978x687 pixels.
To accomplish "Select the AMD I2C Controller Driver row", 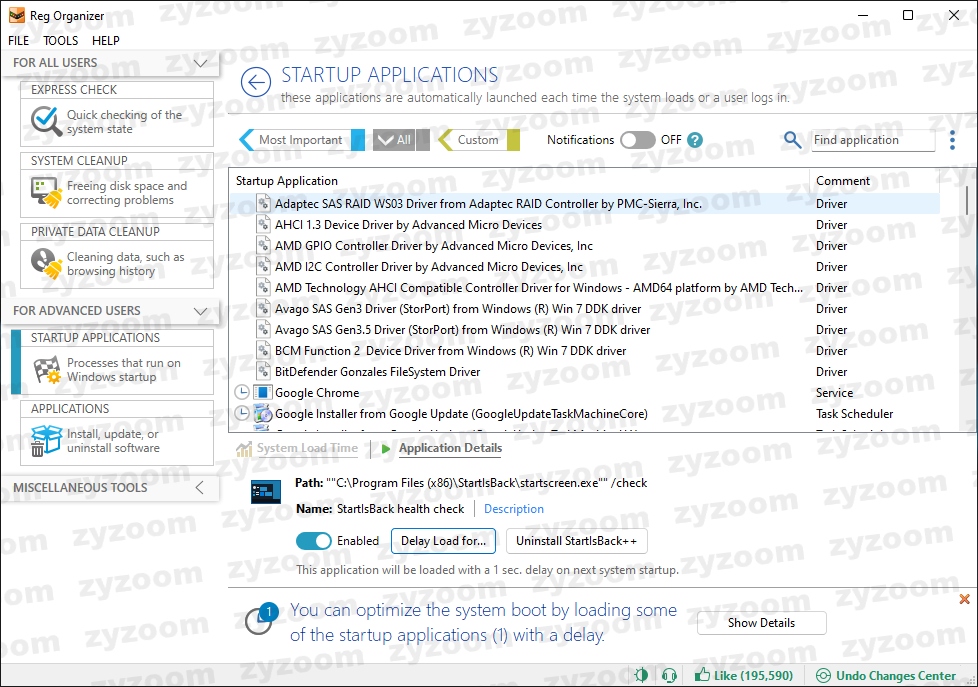I will (584, 266).
